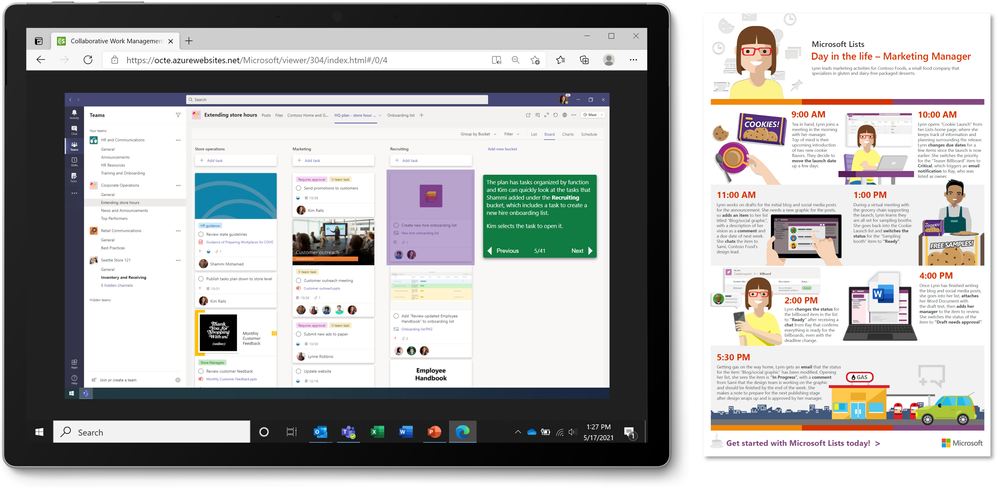Click the Edge refresh button

pyautogui.click(x=88, y=60)
